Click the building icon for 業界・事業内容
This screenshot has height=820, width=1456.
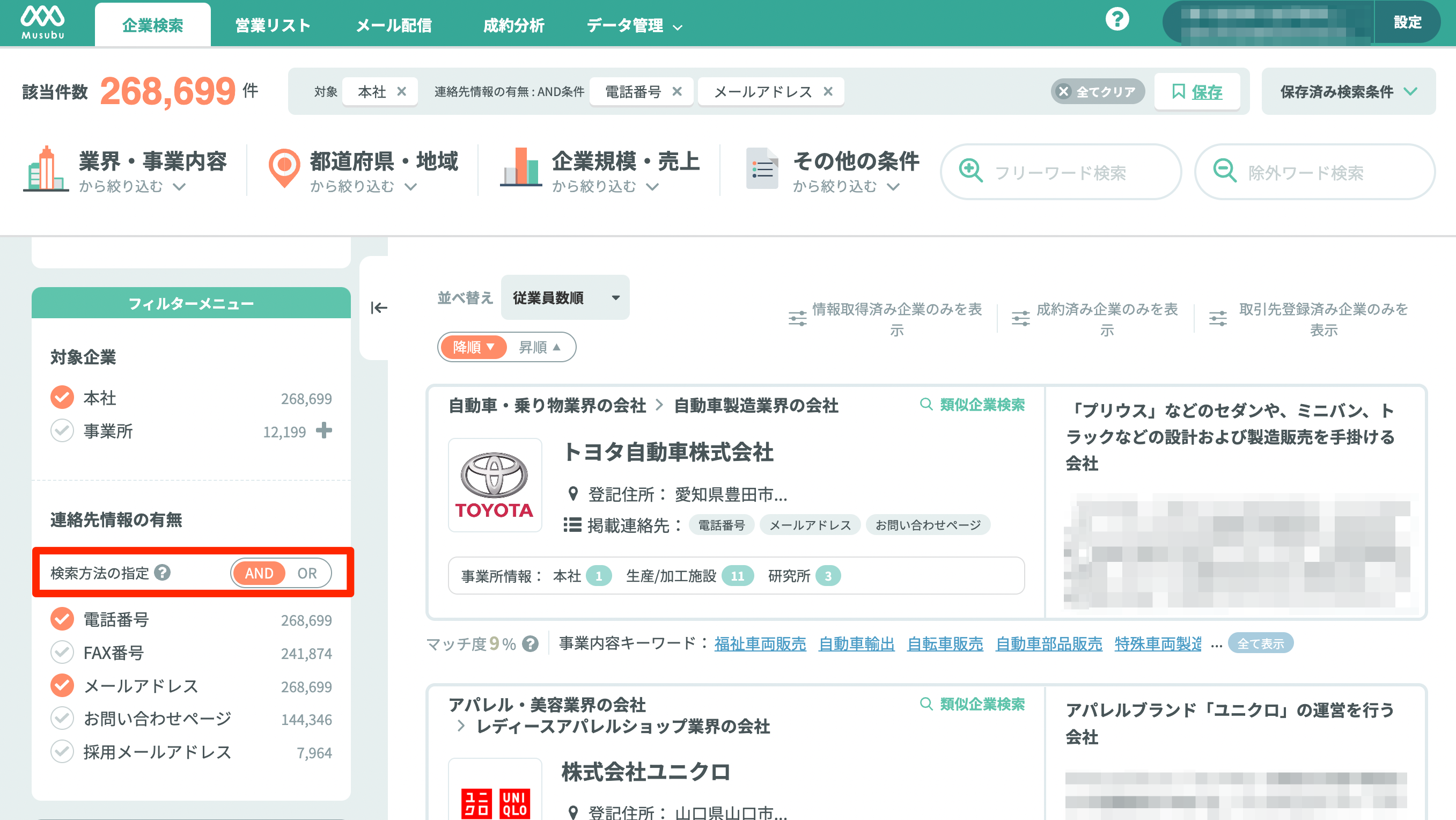pyautogui.click(x=45, y=169)
